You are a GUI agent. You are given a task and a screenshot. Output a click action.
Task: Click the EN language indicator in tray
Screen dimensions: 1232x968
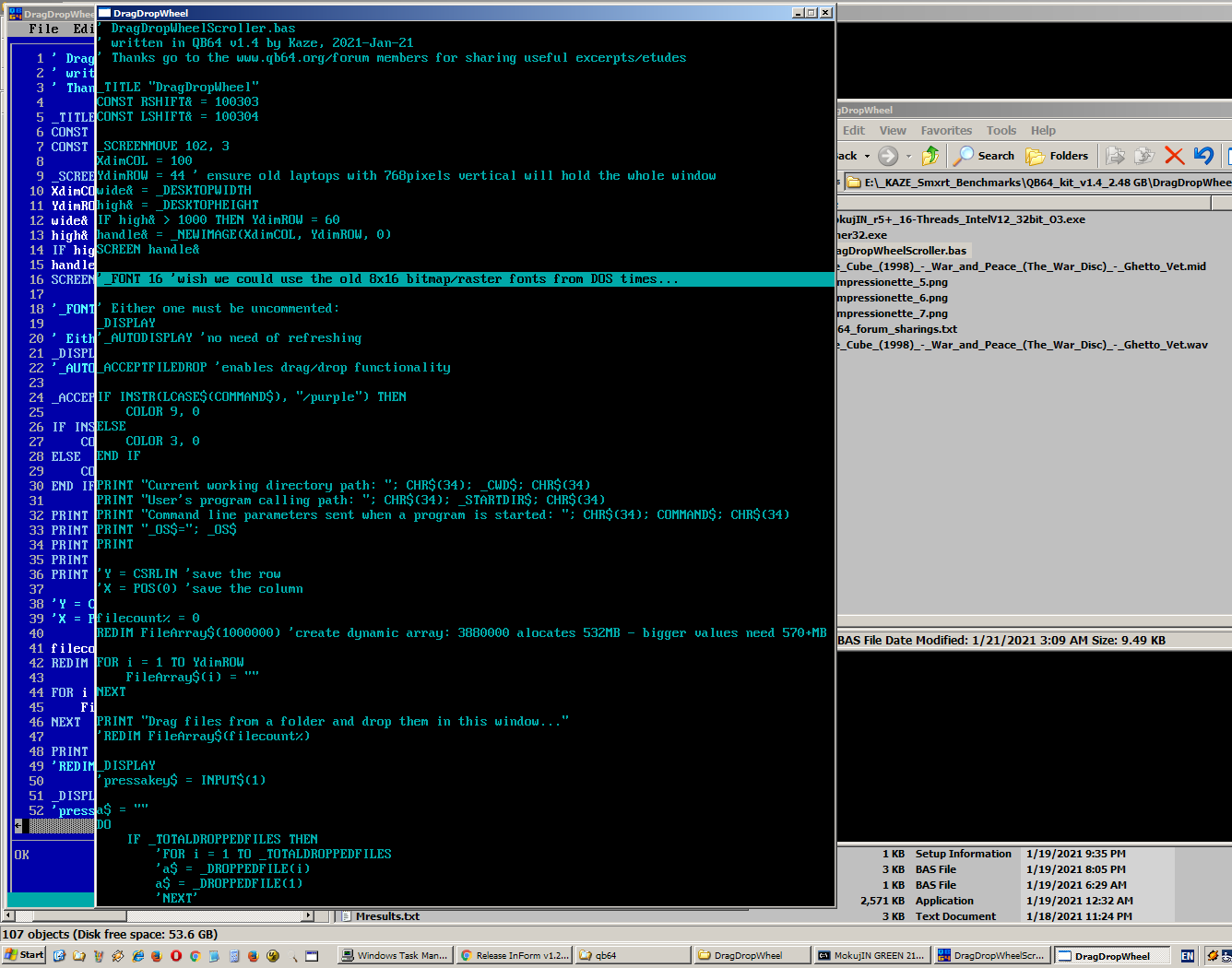(1188, 956)
